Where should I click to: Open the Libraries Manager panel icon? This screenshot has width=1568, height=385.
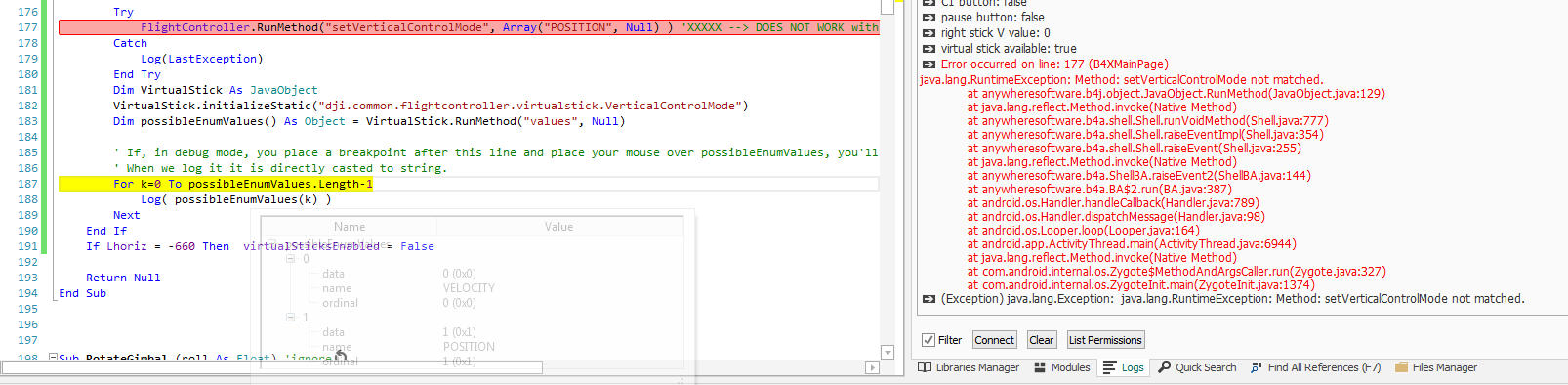pyautogui.click(x=925, y=367)
